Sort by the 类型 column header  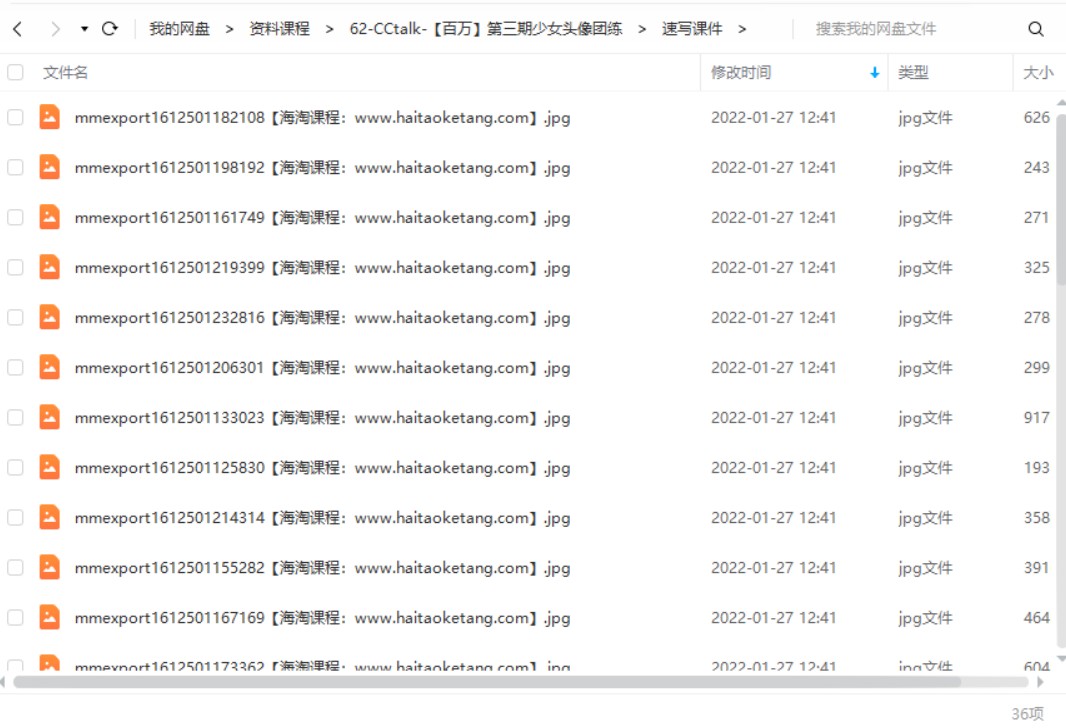click(913, 72)
